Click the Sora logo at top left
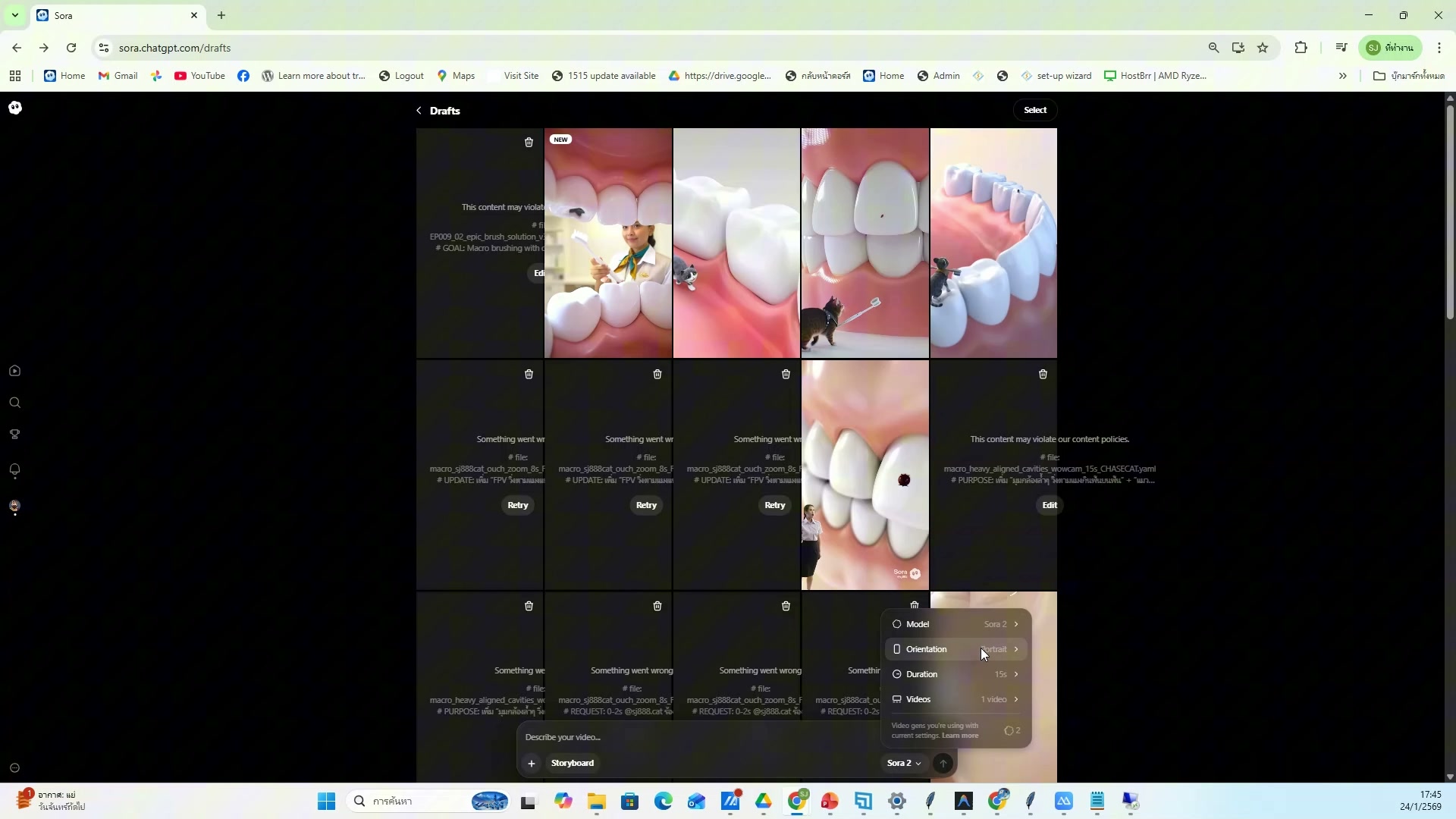 coord(14,108)
